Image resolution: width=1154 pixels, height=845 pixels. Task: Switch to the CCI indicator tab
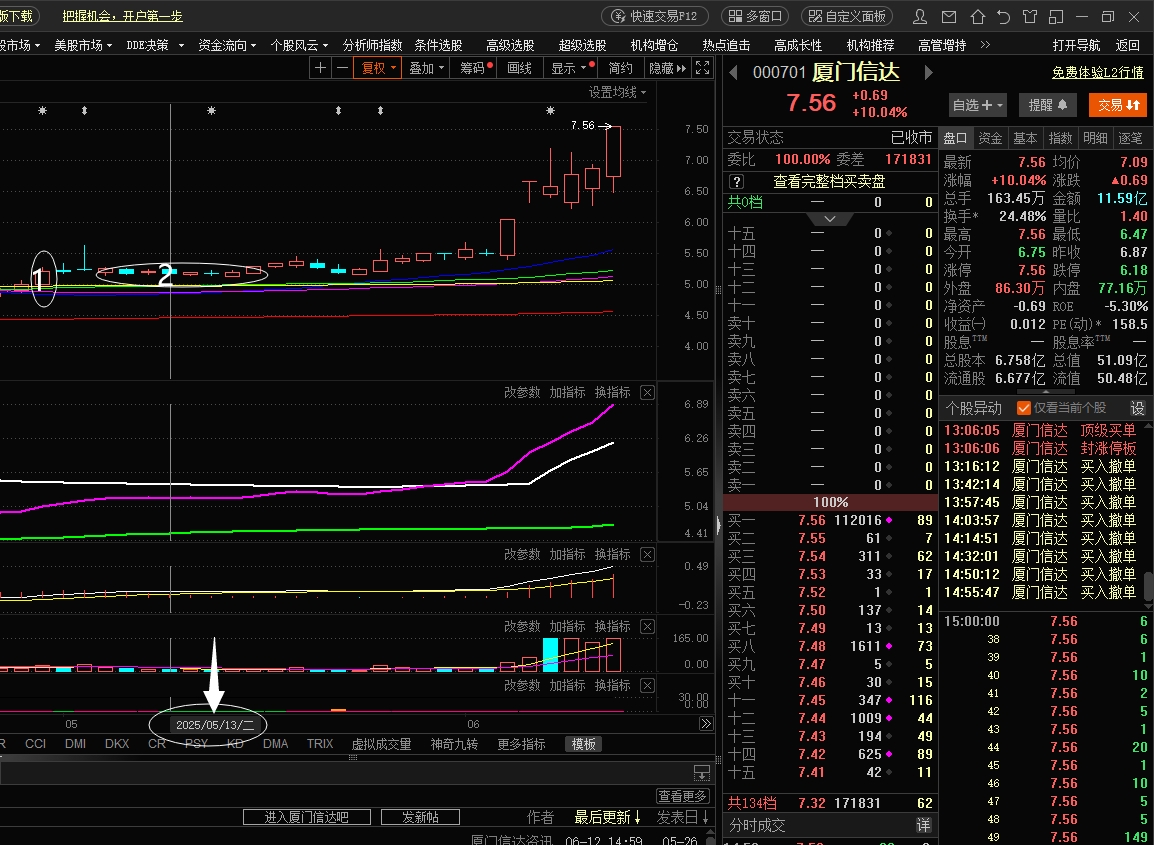(35, 744)
